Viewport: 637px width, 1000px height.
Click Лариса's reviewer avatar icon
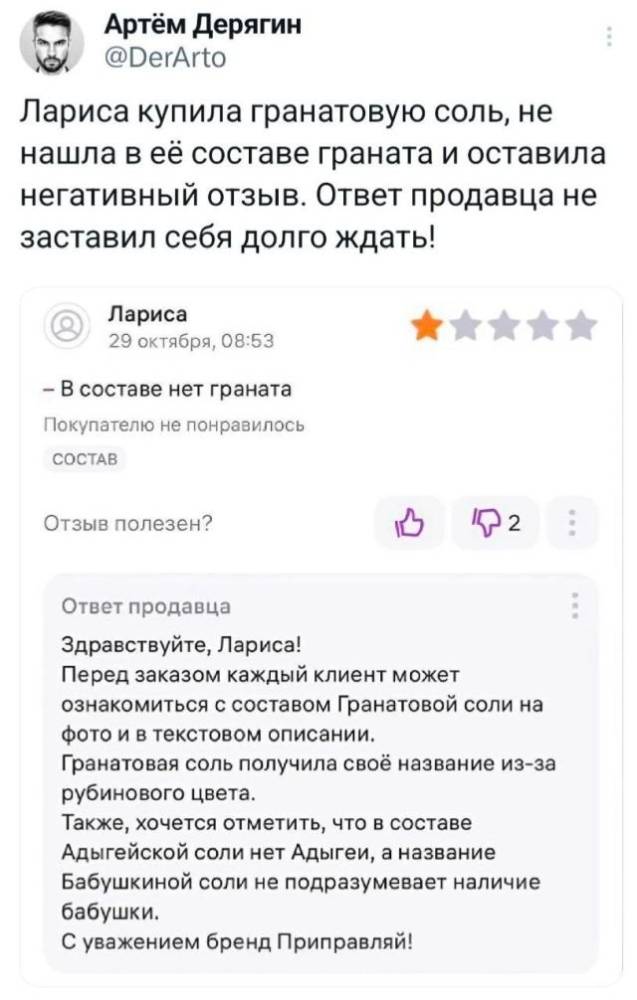tap(66, 327)
